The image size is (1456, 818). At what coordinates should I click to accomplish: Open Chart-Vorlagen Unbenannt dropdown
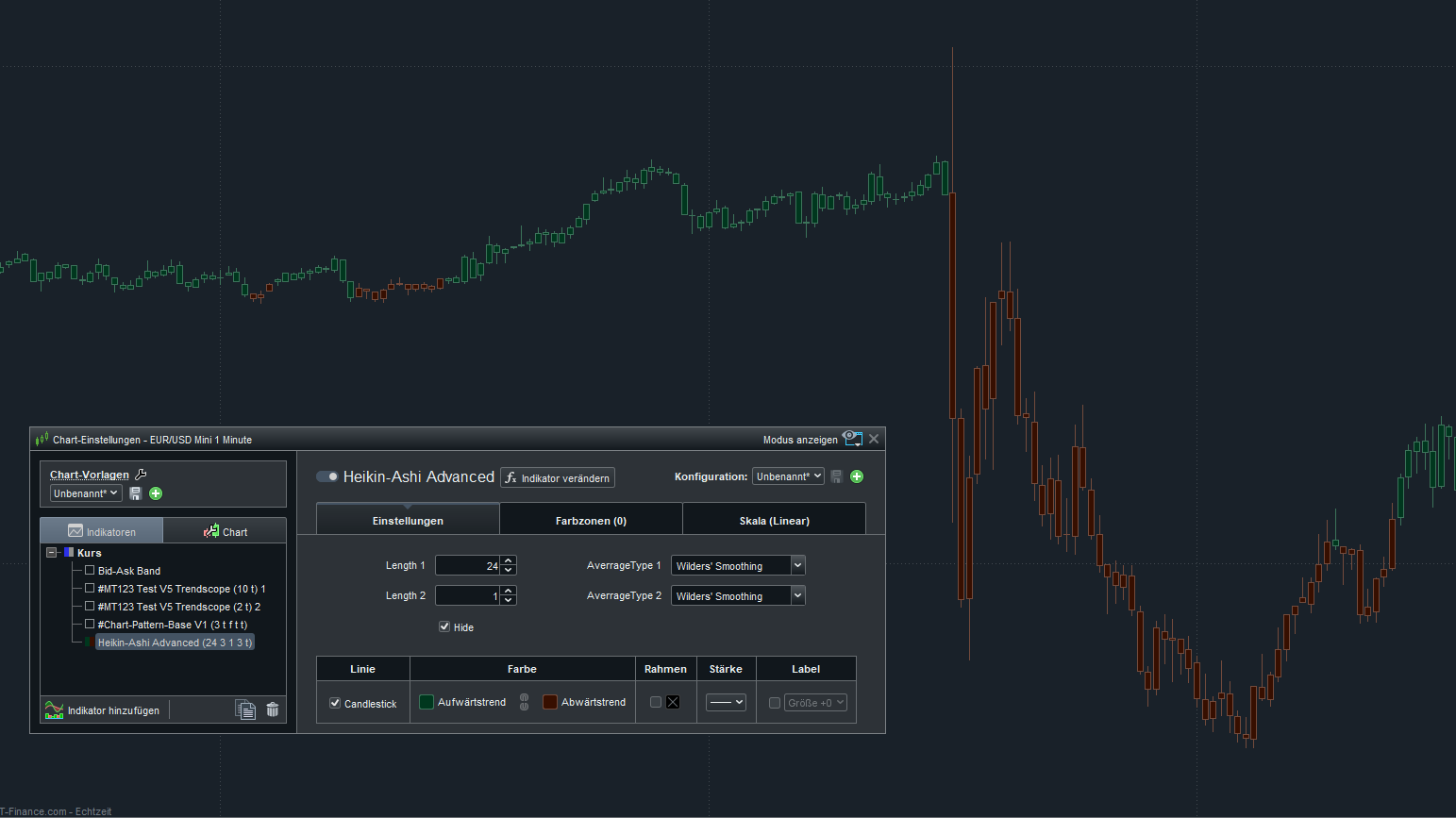tap(86, 493)
